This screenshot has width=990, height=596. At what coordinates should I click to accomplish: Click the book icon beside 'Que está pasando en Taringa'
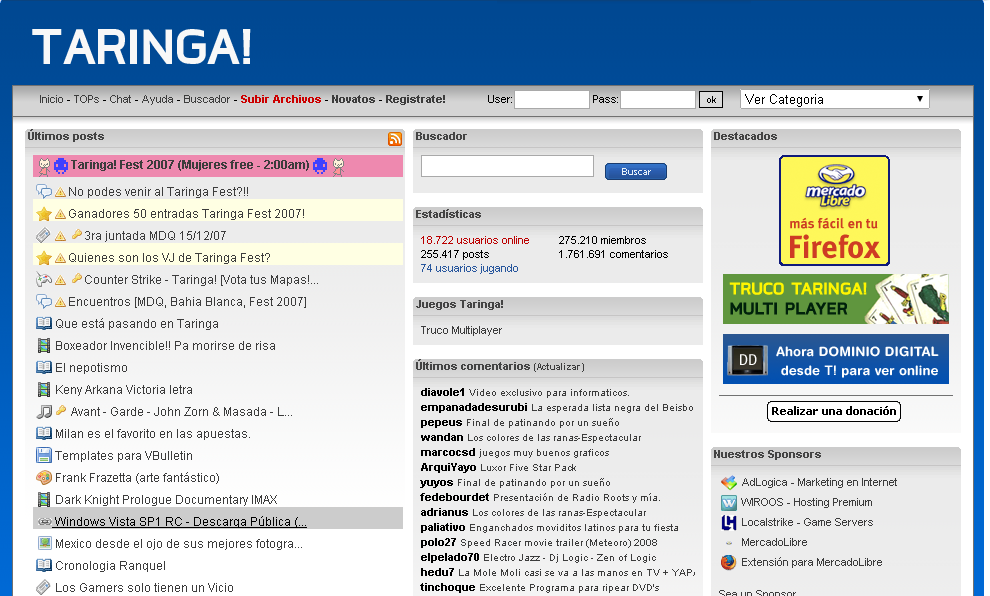[x=44, y=323]
